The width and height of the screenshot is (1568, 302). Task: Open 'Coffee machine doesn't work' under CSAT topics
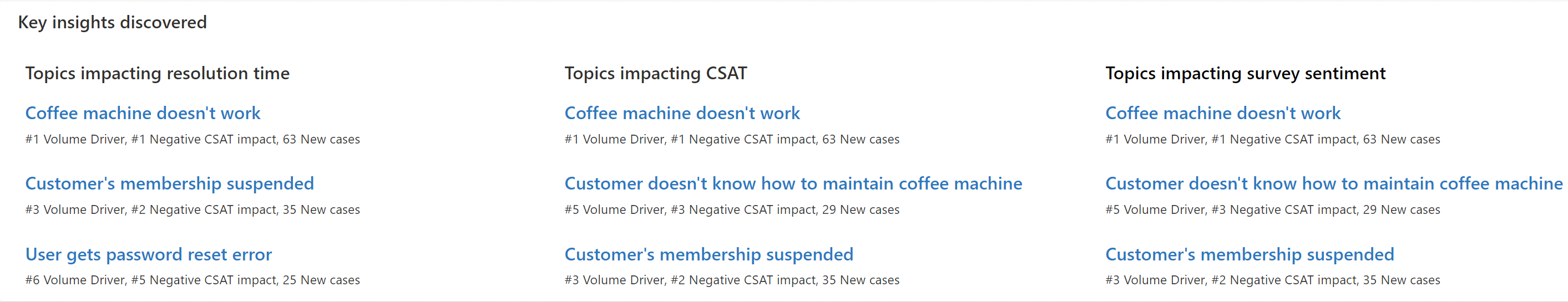(682, 113)
